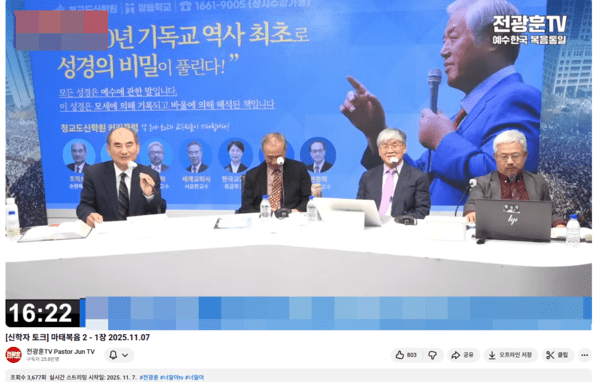The width and height of the screenshot is (600, 382).
Task: Click the 조회수 3,677회 view count text
Action: click(28, 377)
